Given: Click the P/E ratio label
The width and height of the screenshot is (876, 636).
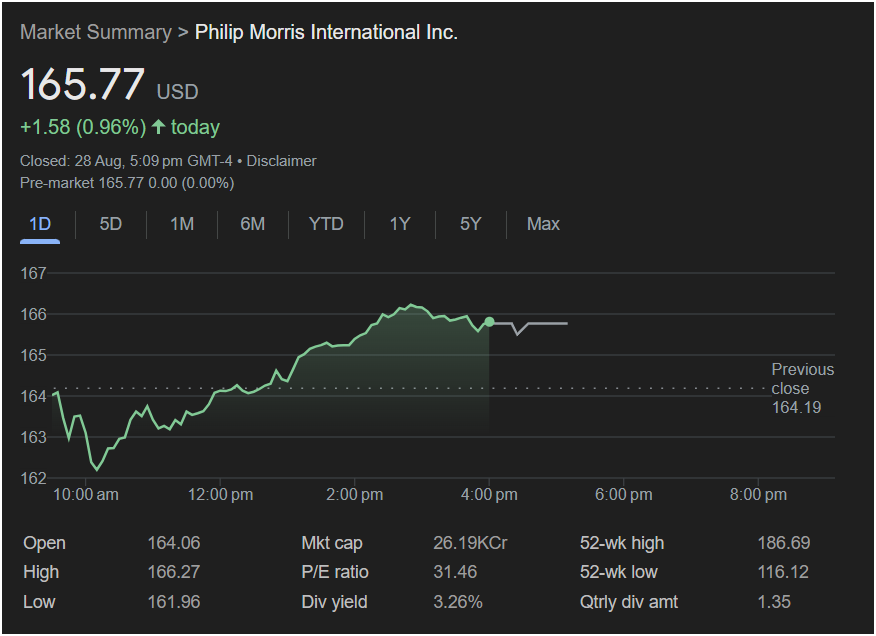Looking at the screenshot, I should point(335,572).
